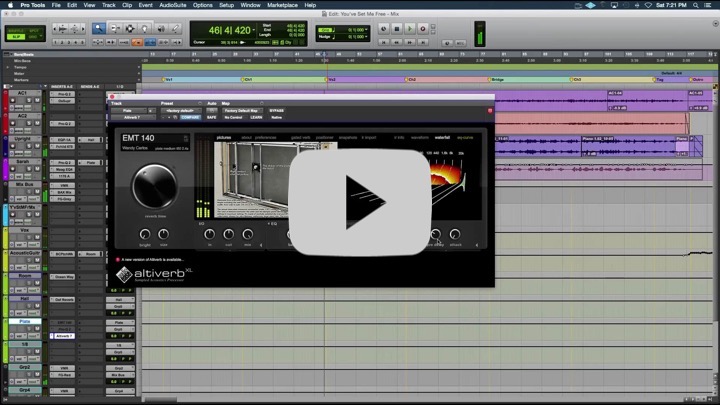Click the transport Stop button
This screenshot has width=720, height=405.
397,29
